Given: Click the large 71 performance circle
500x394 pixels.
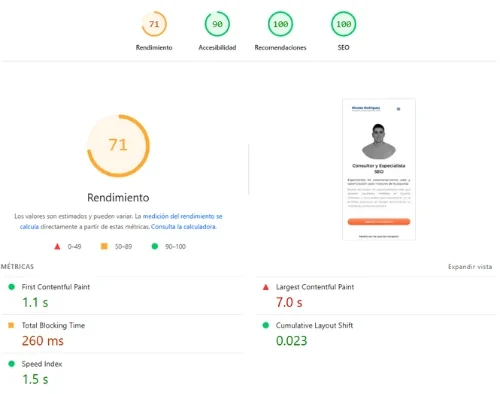Looking at the screenshot, I should coord(118,146).
